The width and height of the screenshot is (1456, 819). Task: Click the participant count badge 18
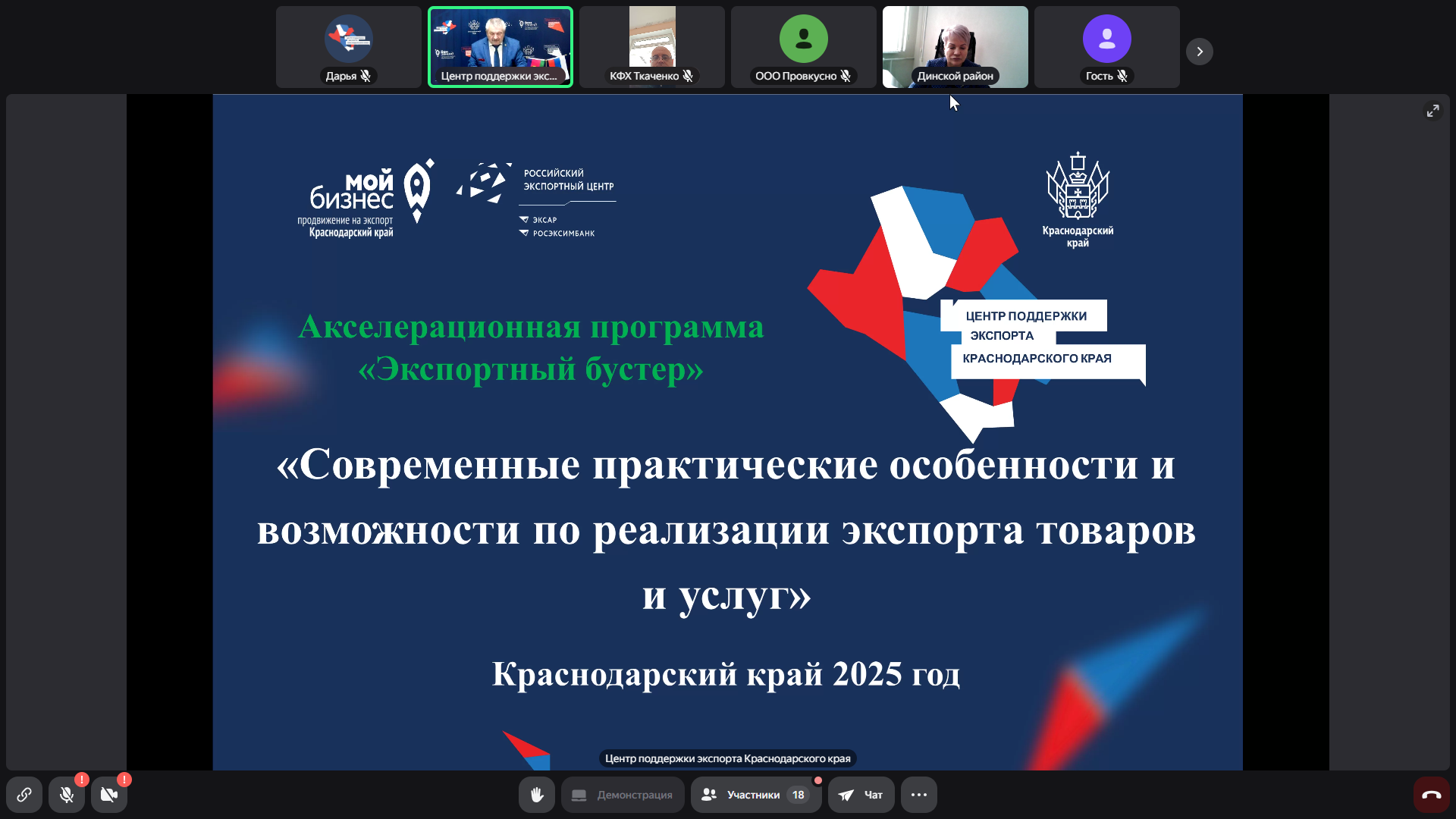pyautogui.click(x=798, y=795)
